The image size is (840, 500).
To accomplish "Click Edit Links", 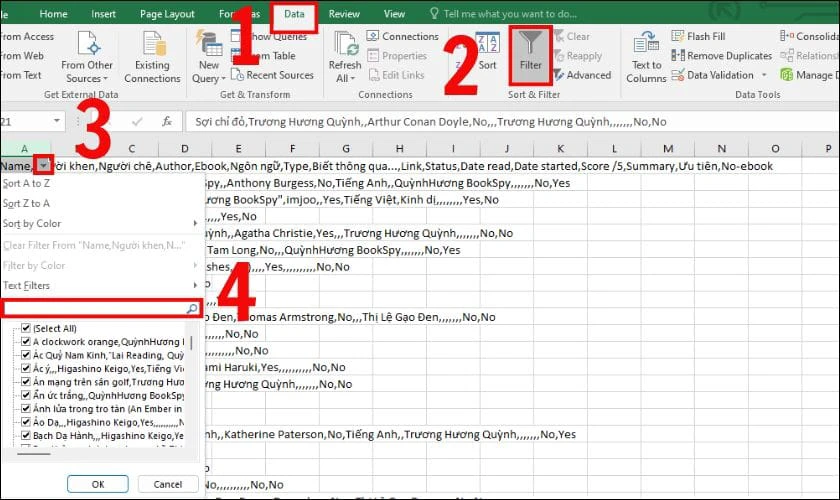I will pos(396,75).
